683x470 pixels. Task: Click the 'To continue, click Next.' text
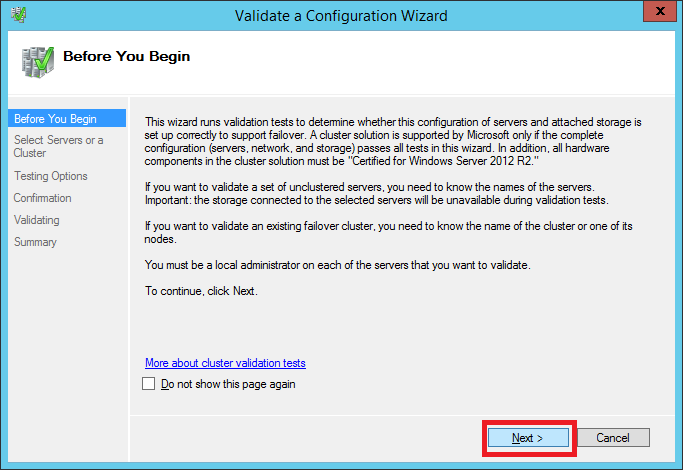(201, 291)
